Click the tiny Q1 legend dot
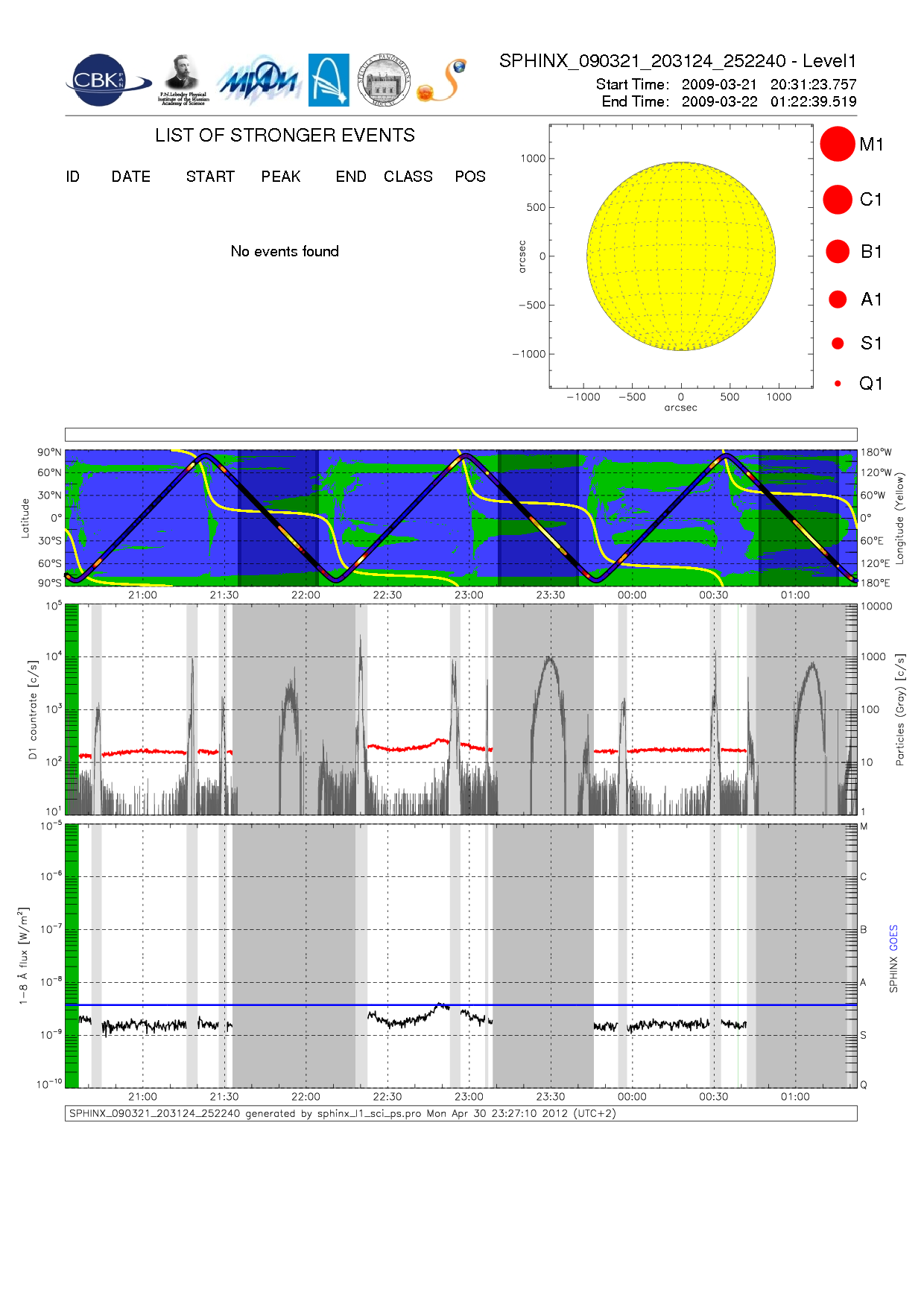924x1307 pixels. (x=838, y=384)
